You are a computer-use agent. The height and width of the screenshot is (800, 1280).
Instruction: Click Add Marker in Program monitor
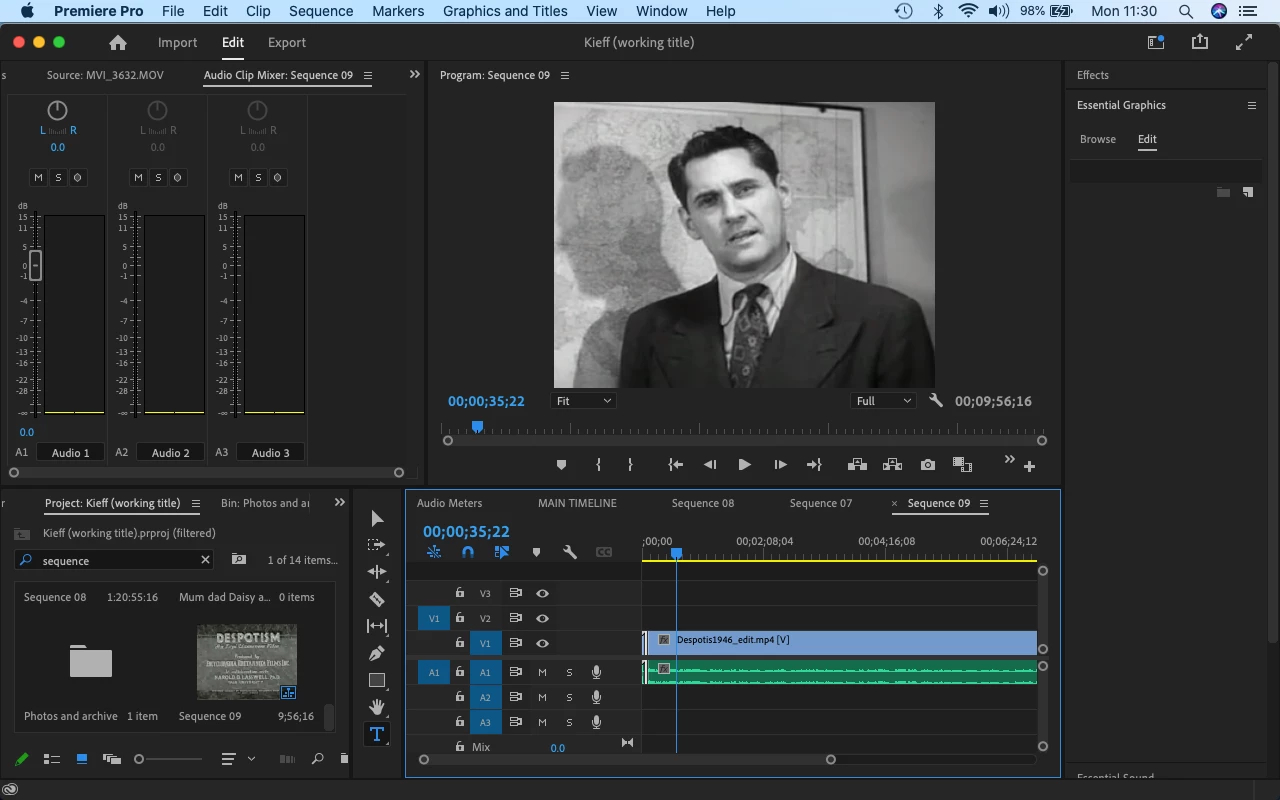click(x=561, y=465)
